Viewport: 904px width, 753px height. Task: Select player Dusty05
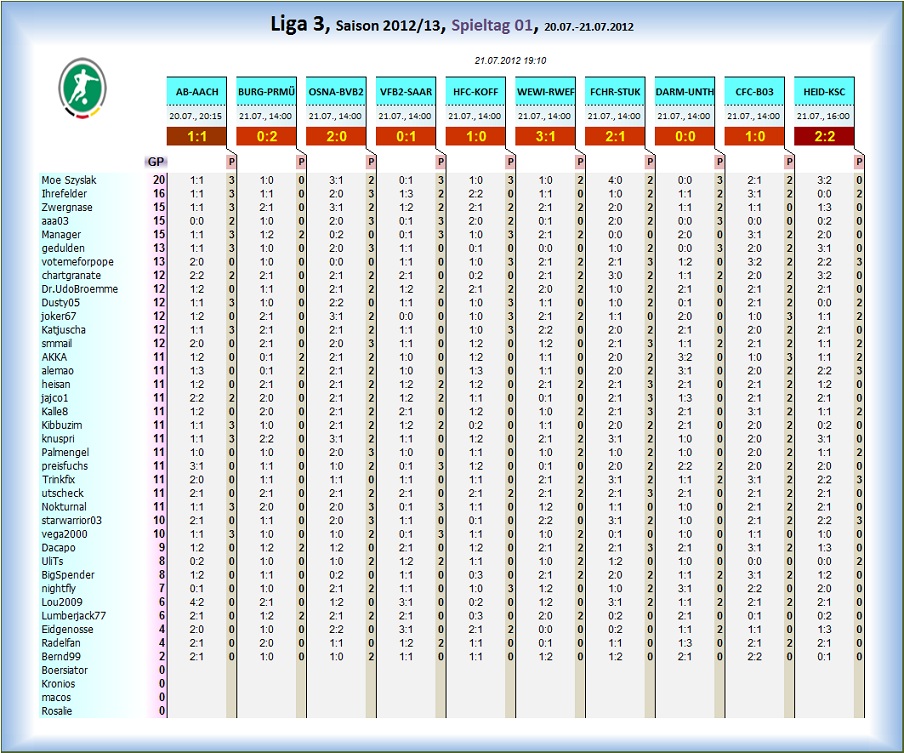click(60, 303)
